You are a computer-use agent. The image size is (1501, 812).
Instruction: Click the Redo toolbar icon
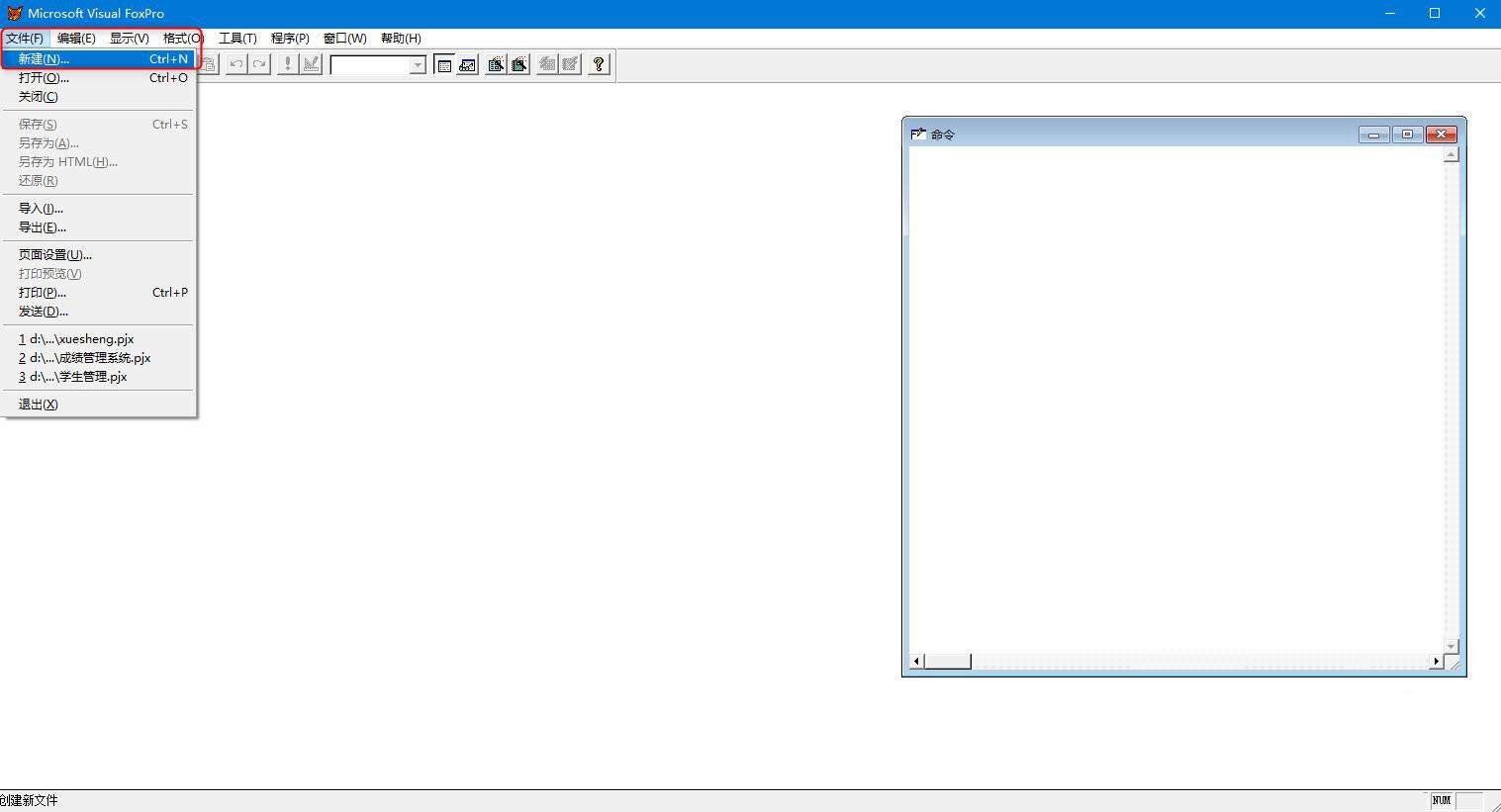pos(259,64)
